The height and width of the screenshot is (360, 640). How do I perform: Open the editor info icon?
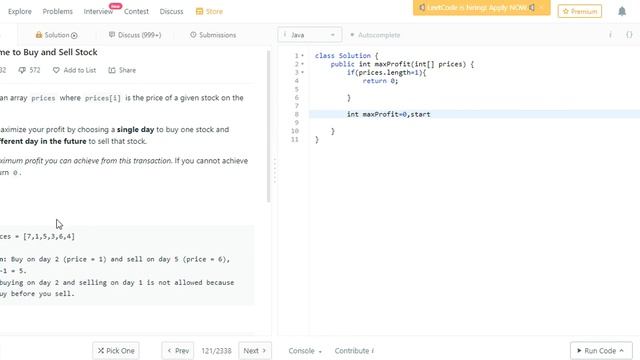(x=610, y=35)
